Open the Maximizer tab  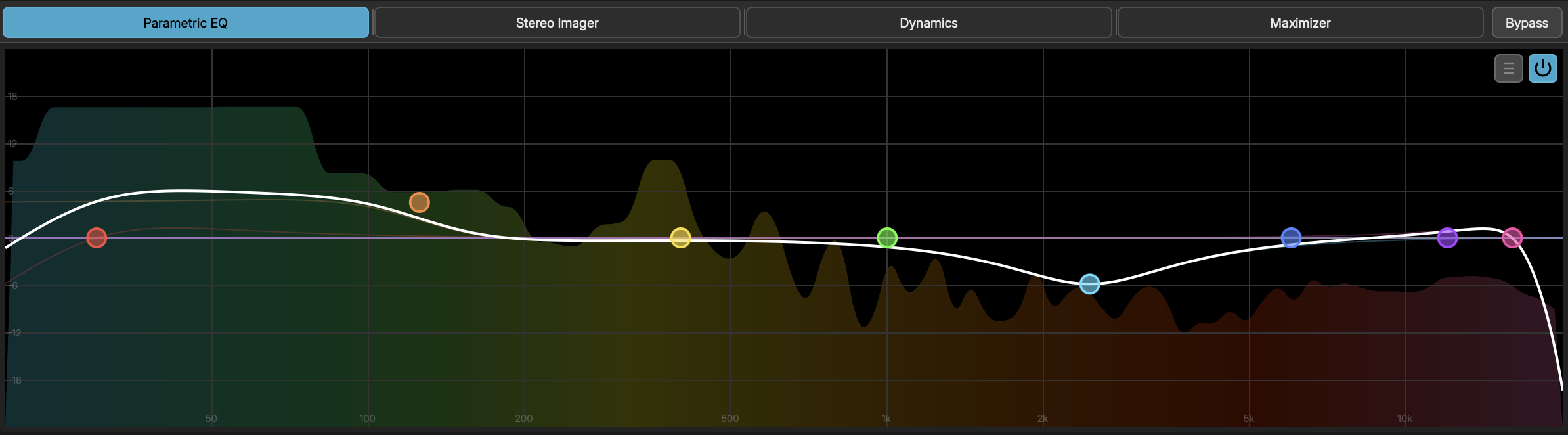1300,23
